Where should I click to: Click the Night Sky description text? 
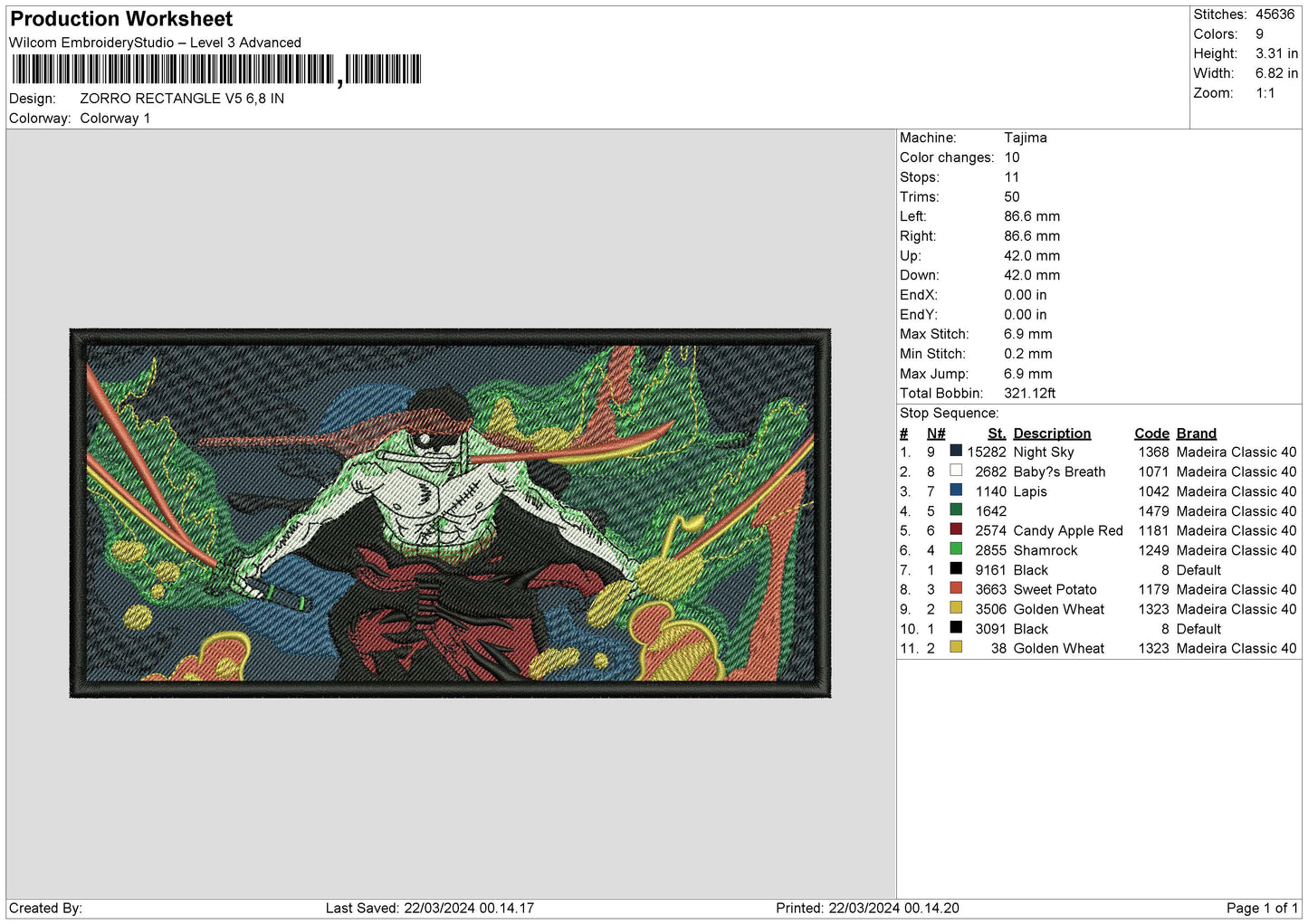coord(1044,452)
